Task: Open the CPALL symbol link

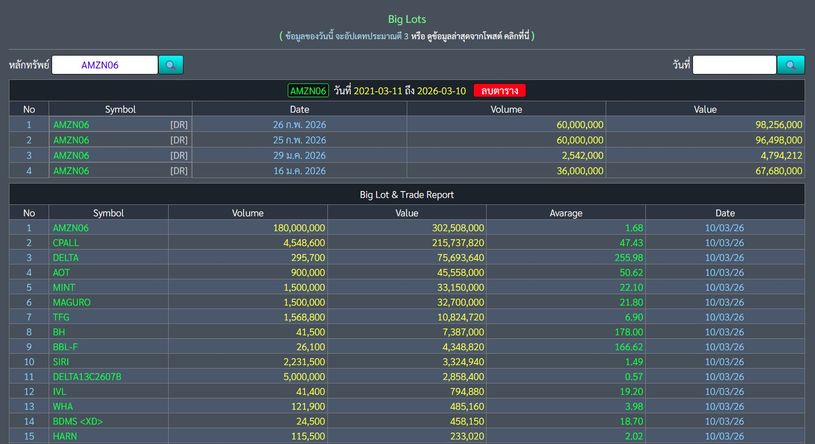Action: click(66, 243)
